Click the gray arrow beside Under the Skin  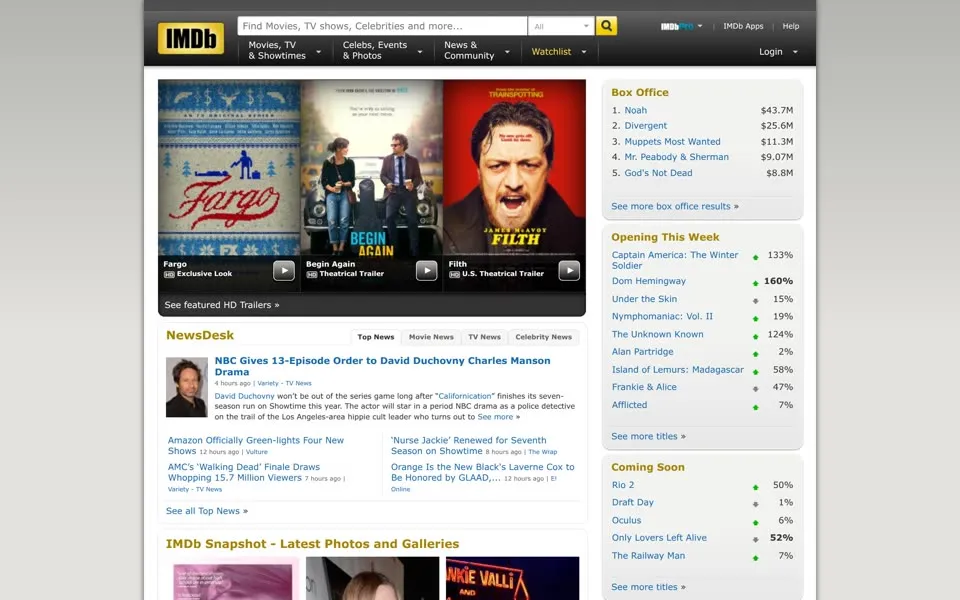click(x=756, y=301)
